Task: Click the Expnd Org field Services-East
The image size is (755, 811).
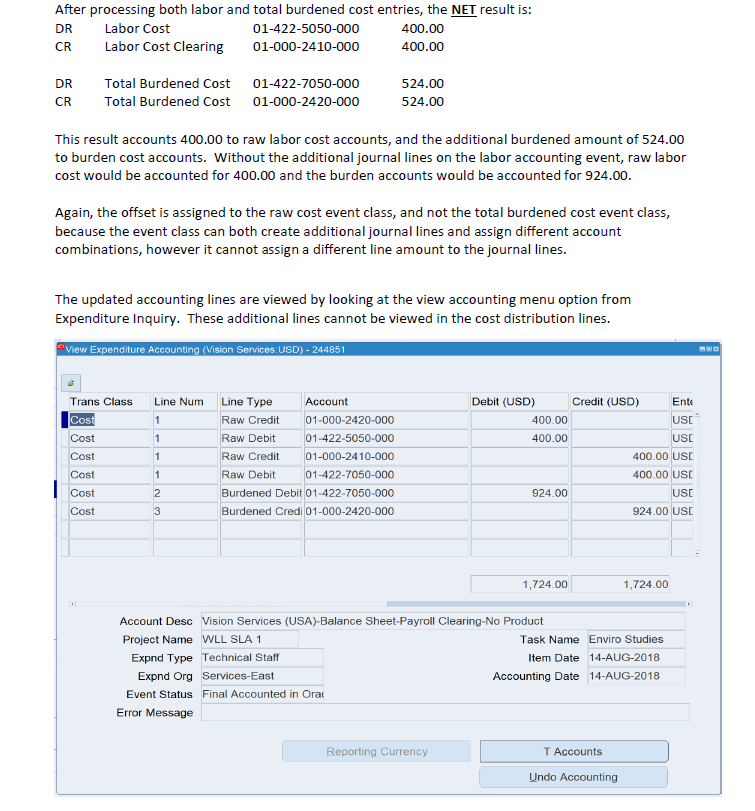Action: click(262, 676)
